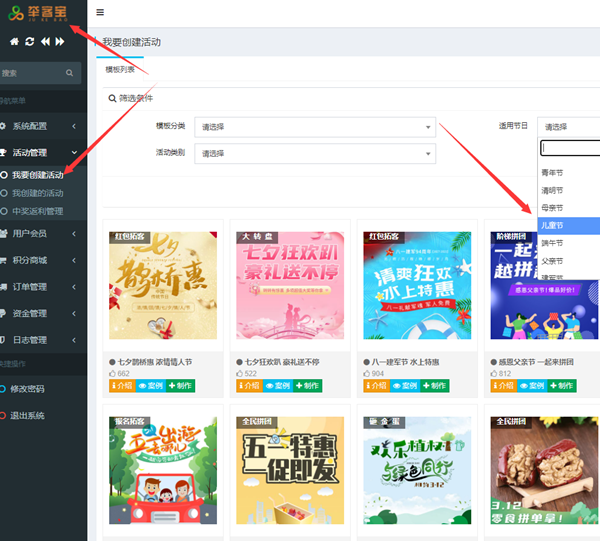Click the 聚客宝 logo
Screen dimensions: 600x541
(43, 14)
